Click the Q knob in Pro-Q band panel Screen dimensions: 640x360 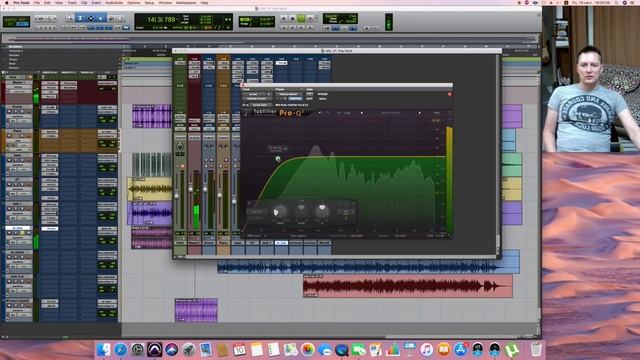coord(322,211)
